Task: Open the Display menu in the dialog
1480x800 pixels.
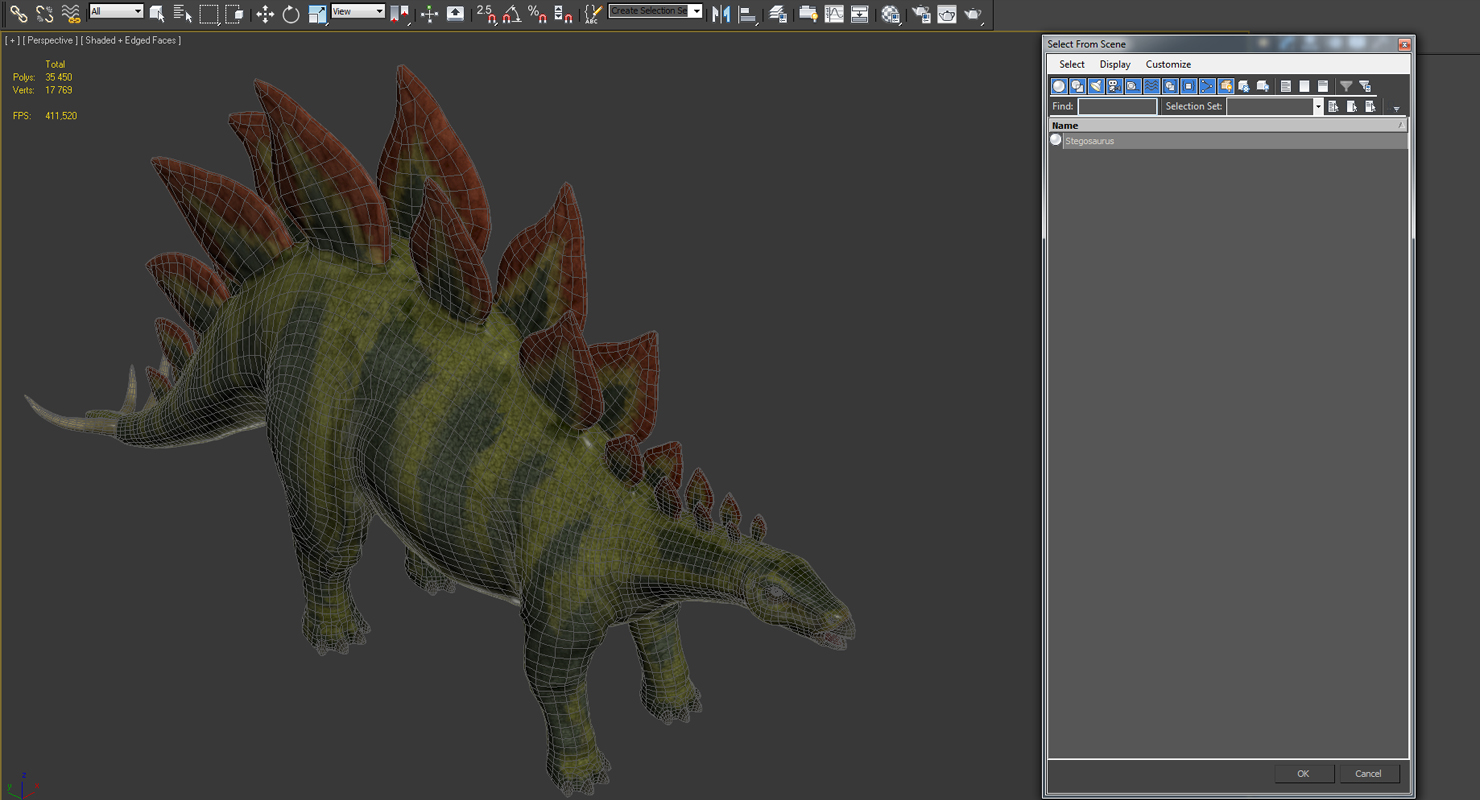Action: coord(1115,64)
